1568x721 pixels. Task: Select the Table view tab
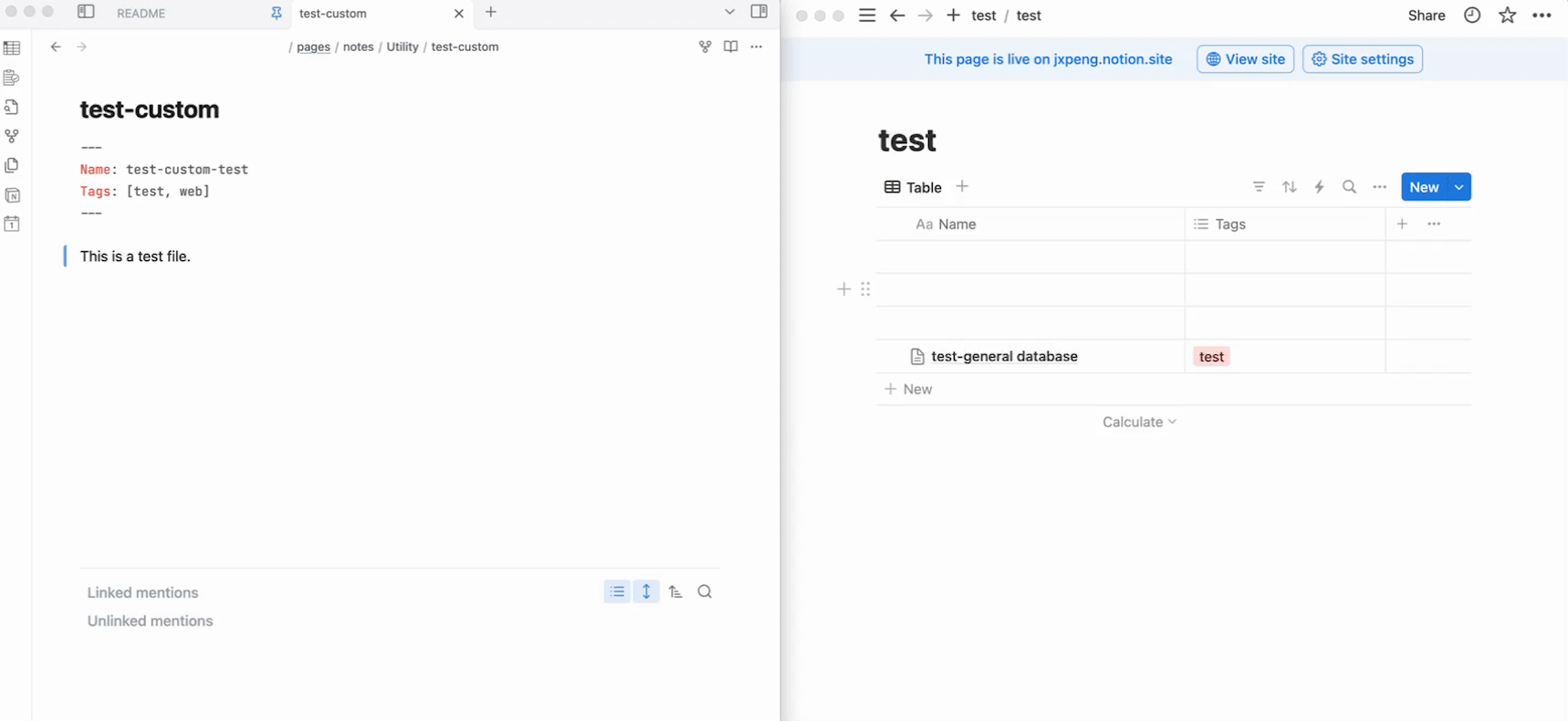click(x=913, y=187)
